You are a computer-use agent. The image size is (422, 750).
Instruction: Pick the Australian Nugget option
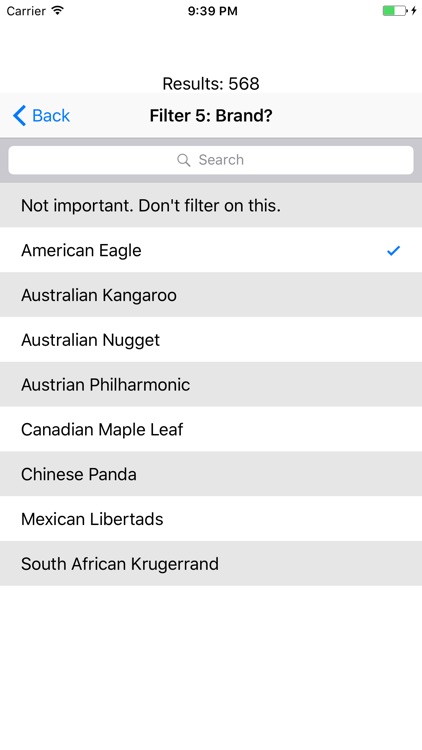tap(211, 340)
